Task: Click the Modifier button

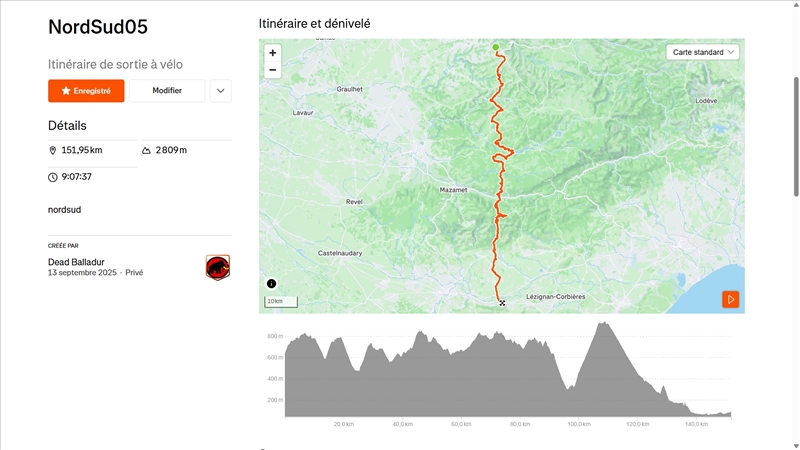Action: click(167, 91)
